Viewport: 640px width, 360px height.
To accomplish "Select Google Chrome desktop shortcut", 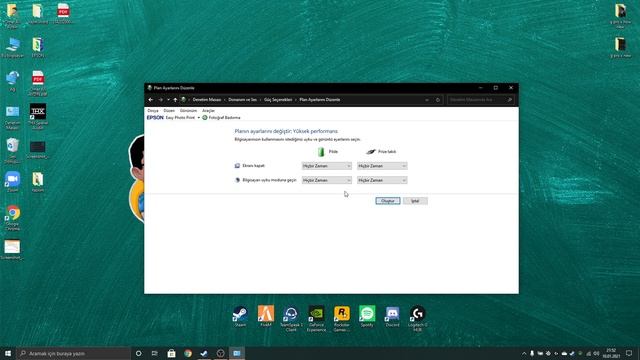I will [13, 218].
